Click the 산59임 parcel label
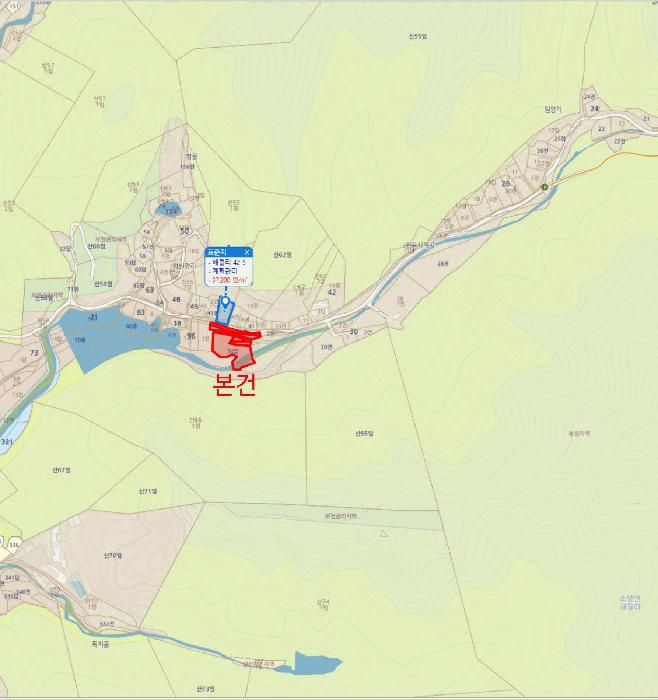This screenshot has height=700, width=658. 103,283
